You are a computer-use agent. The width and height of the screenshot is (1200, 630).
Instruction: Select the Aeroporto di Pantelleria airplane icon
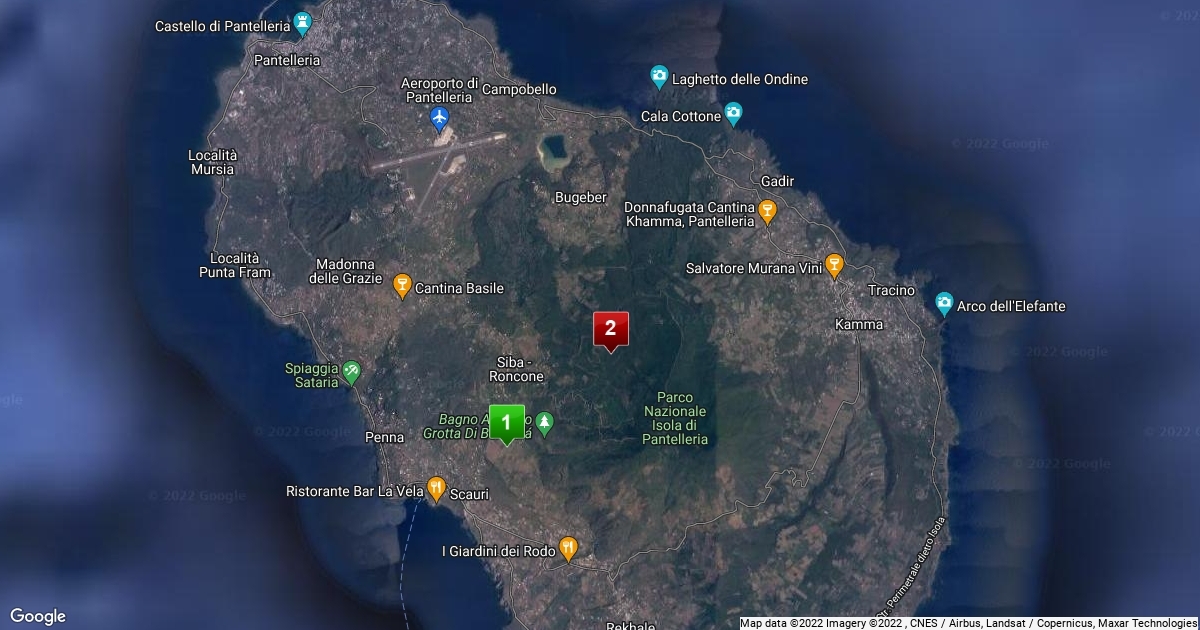439,119
